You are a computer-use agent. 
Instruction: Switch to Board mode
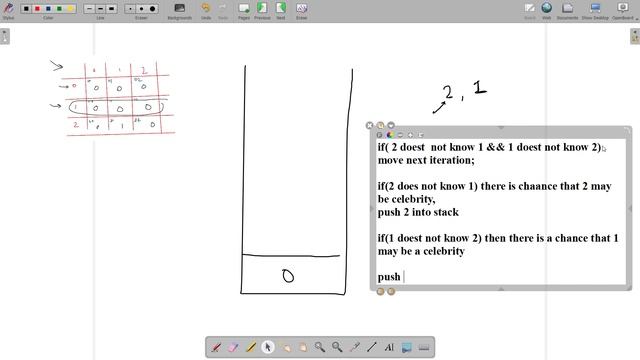pos(530,11)
